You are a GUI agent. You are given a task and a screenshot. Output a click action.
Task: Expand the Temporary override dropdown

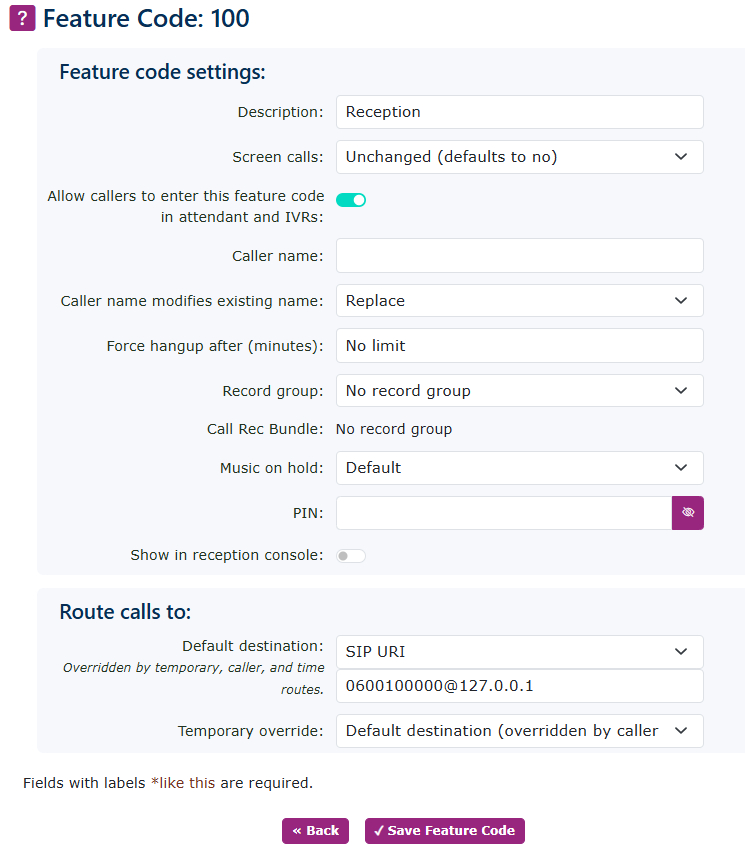(x=519, y=731)
